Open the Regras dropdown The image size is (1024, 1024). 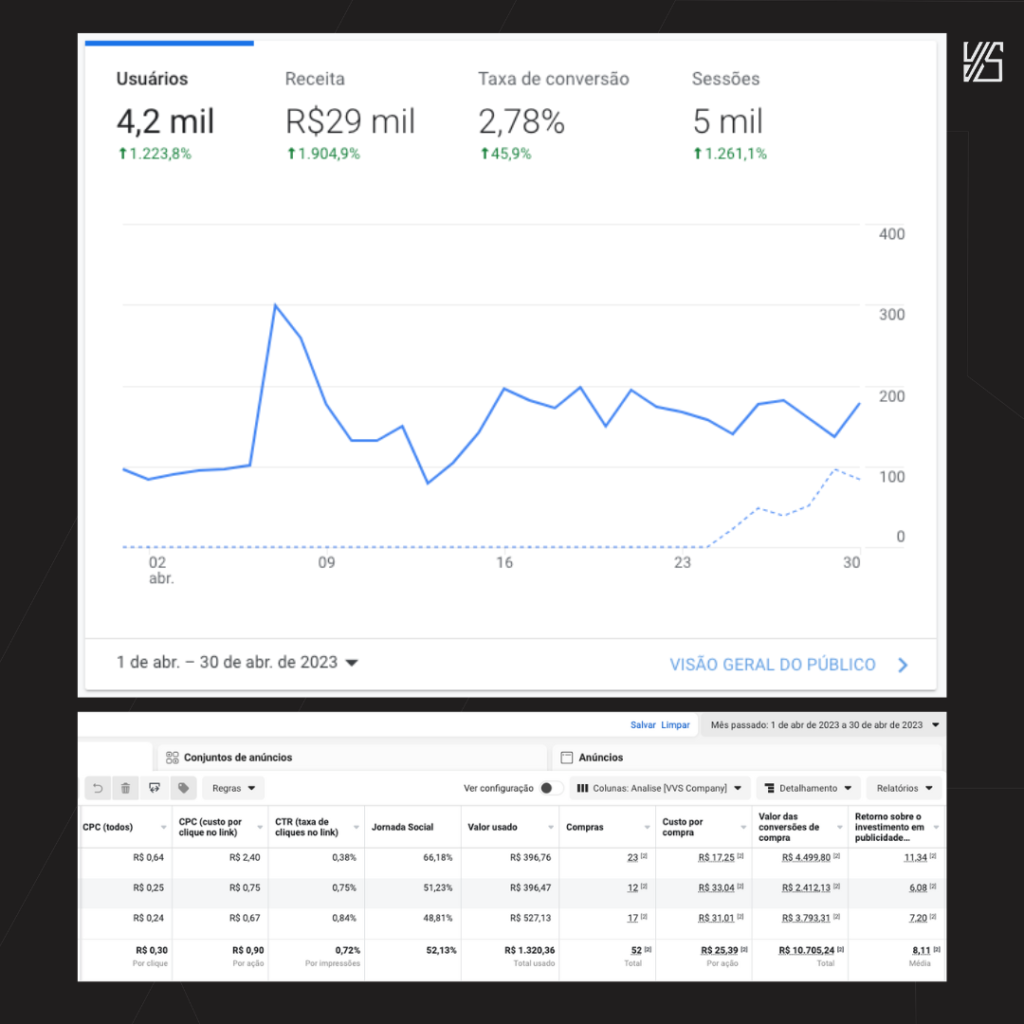[234, 788]
